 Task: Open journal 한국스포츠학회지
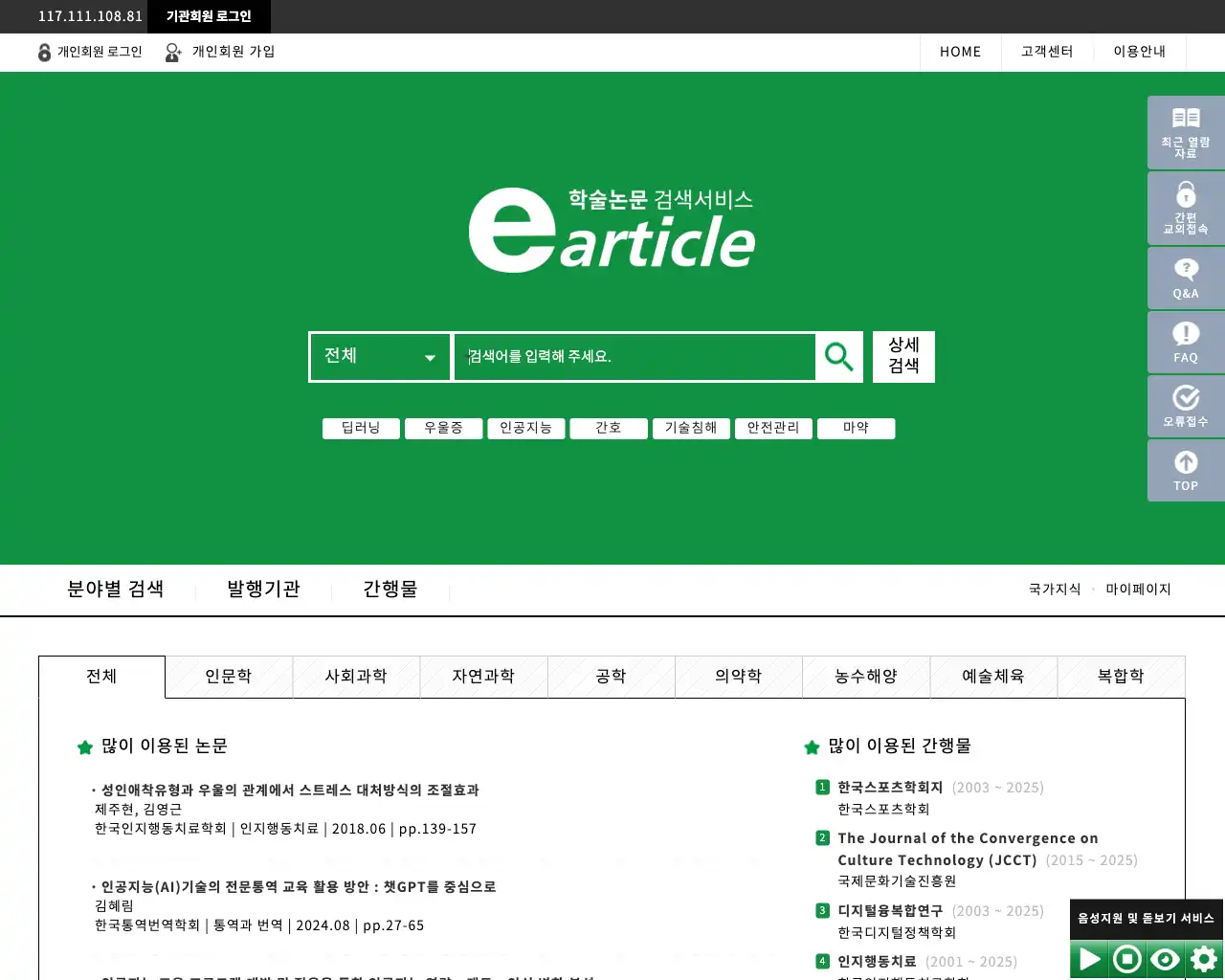(890, 788)
